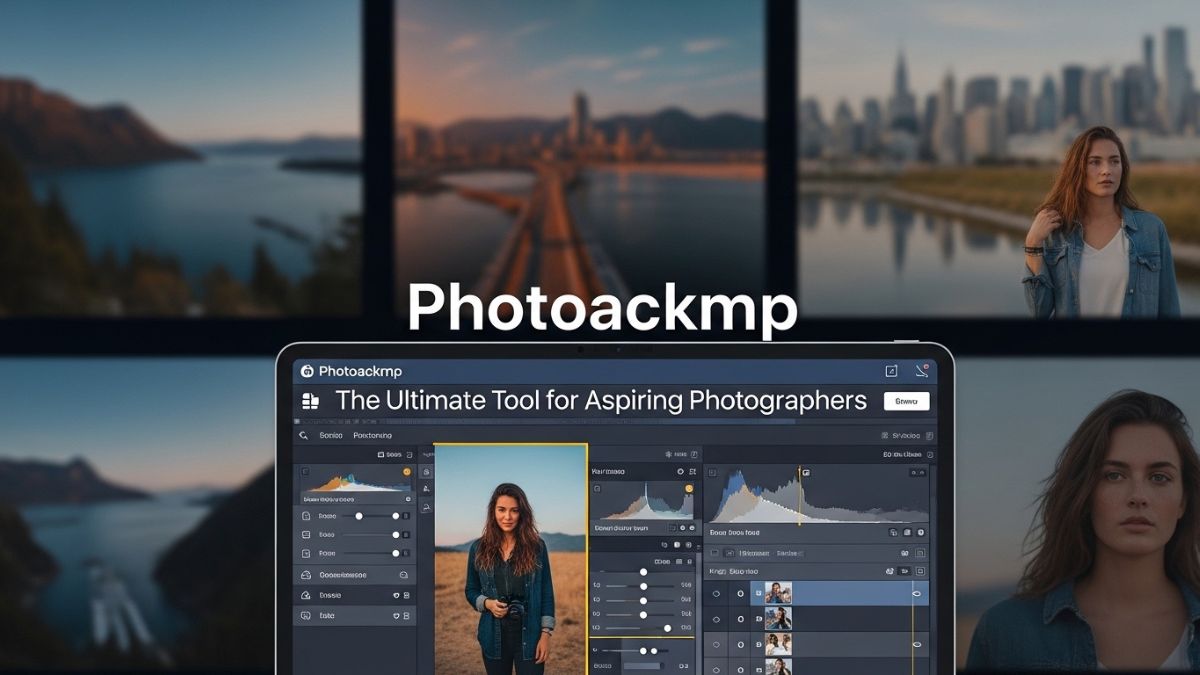Click the histogram icon above the left adjustments panel

pyautogui.click(x=382, y=454)
